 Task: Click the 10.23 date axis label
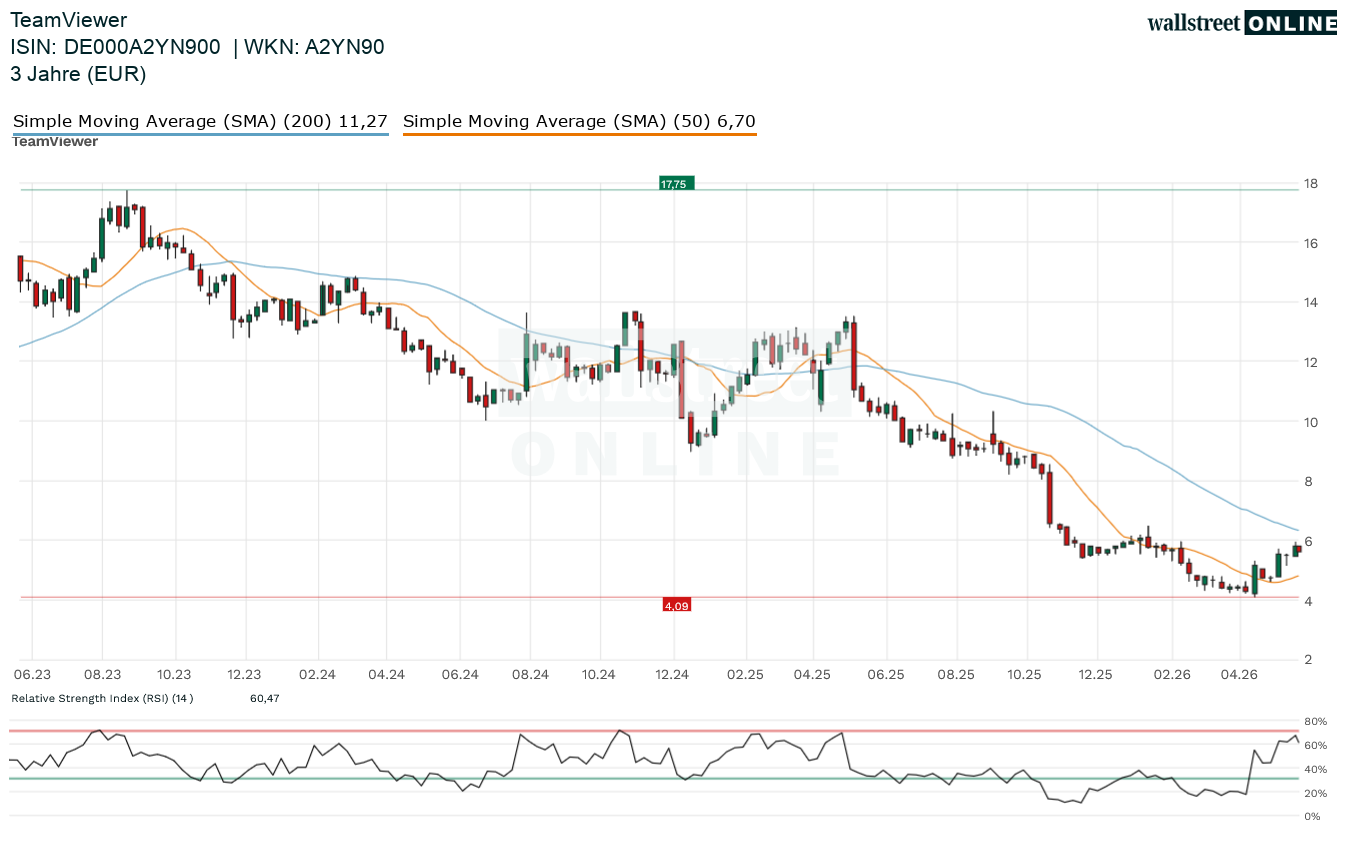pyautogui.click(x=174, y=675)
